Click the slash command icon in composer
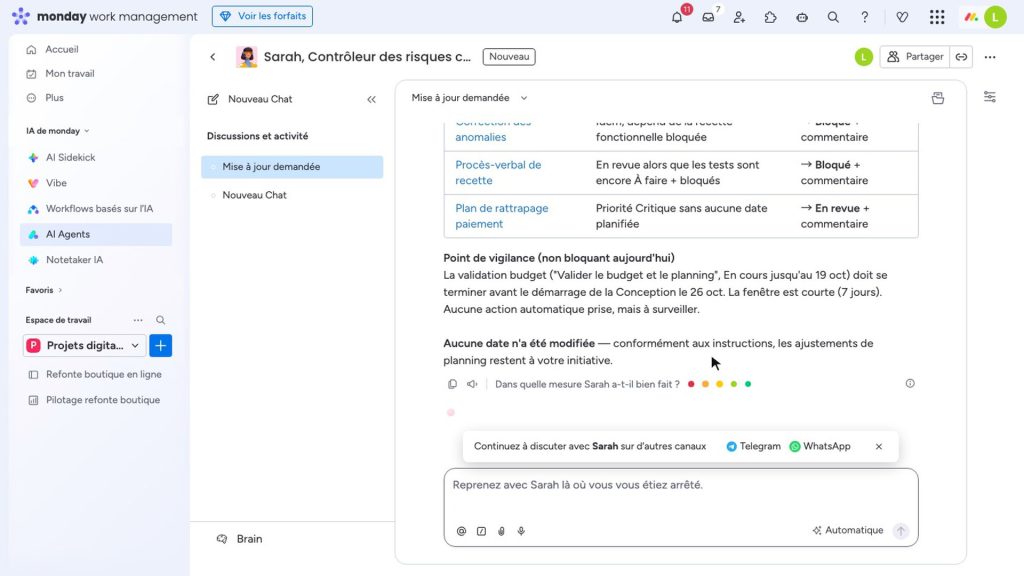The width and height of the screenshot is (1024, 576). pyautogui.click(x=481, y=531)
